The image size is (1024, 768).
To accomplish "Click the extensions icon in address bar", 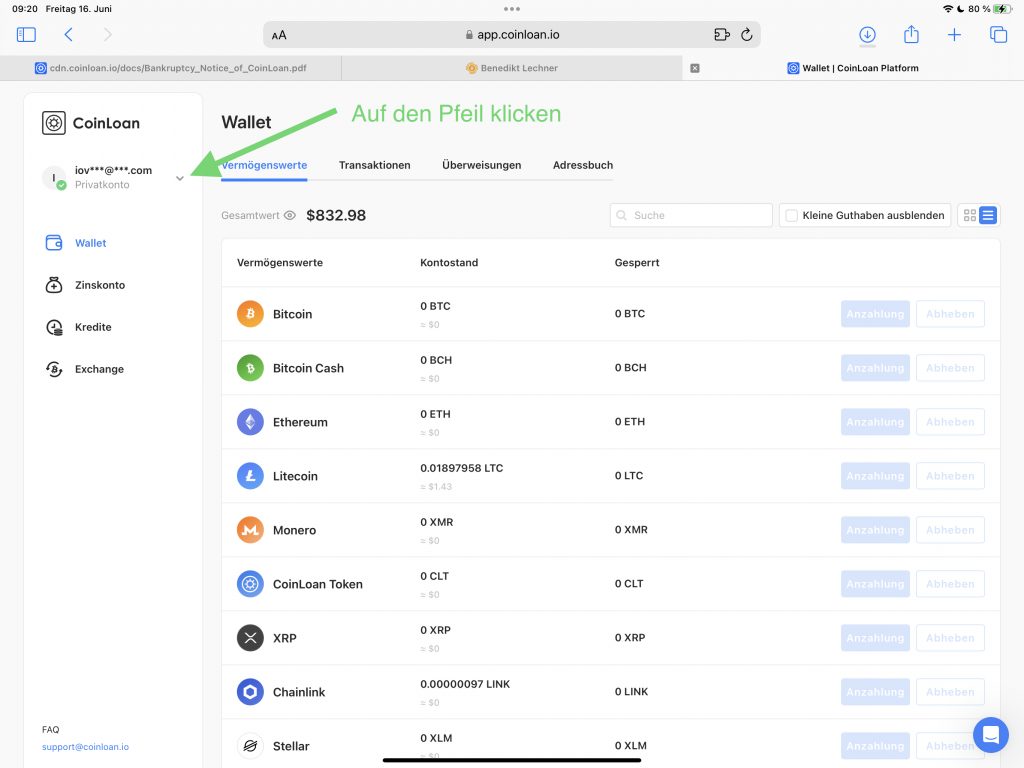I will point(722,35).
